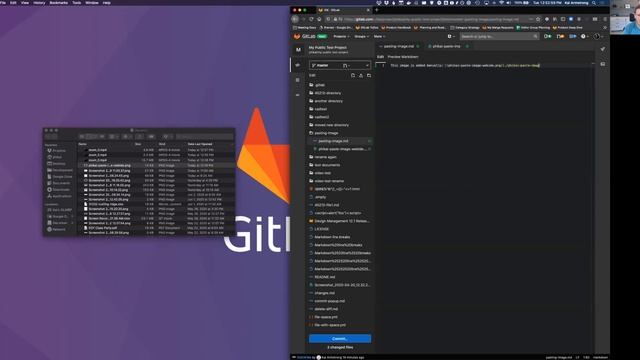Click the Upload file icon in tree header
Viewport: 640px width, 360px height.
click(361, 76)
